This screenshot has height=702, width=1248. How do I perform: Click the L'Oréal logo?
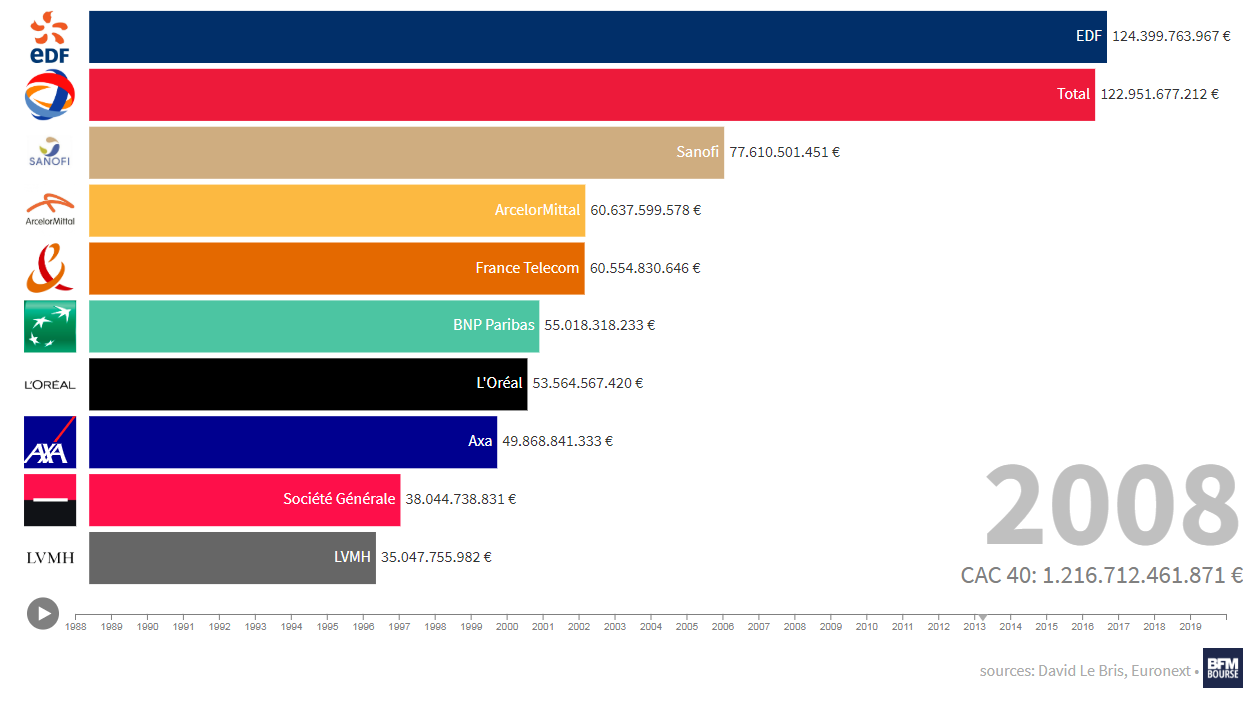pos(50,384)
